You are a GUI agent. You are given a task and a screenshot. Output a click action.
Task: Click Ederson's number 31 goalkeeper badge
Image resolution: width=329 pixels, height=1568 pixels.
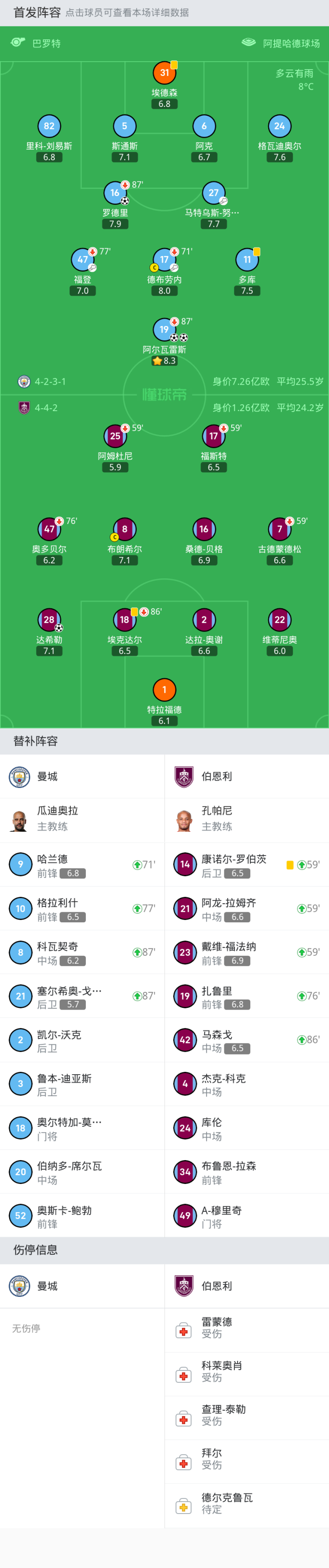pyautogui.click(x=164, y=73)
